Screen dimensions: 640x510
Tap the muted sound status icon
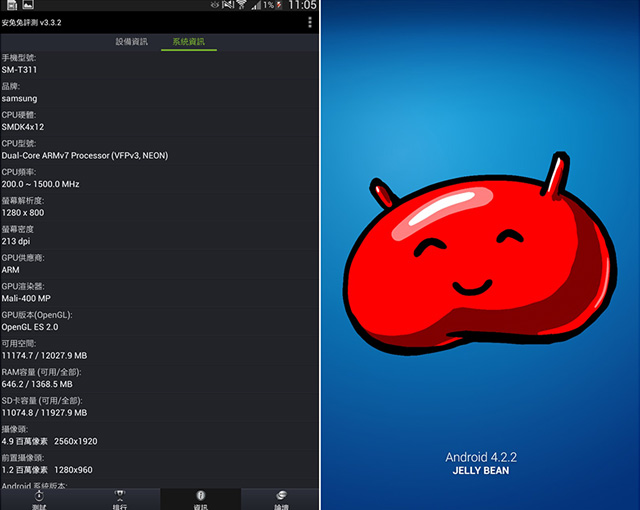(x=228, y=5)
